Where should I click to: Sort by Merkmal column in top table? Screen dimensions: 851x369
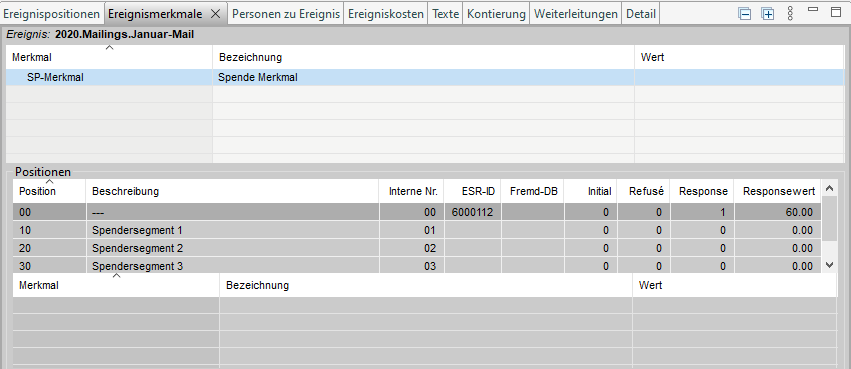tap(109, 57)
